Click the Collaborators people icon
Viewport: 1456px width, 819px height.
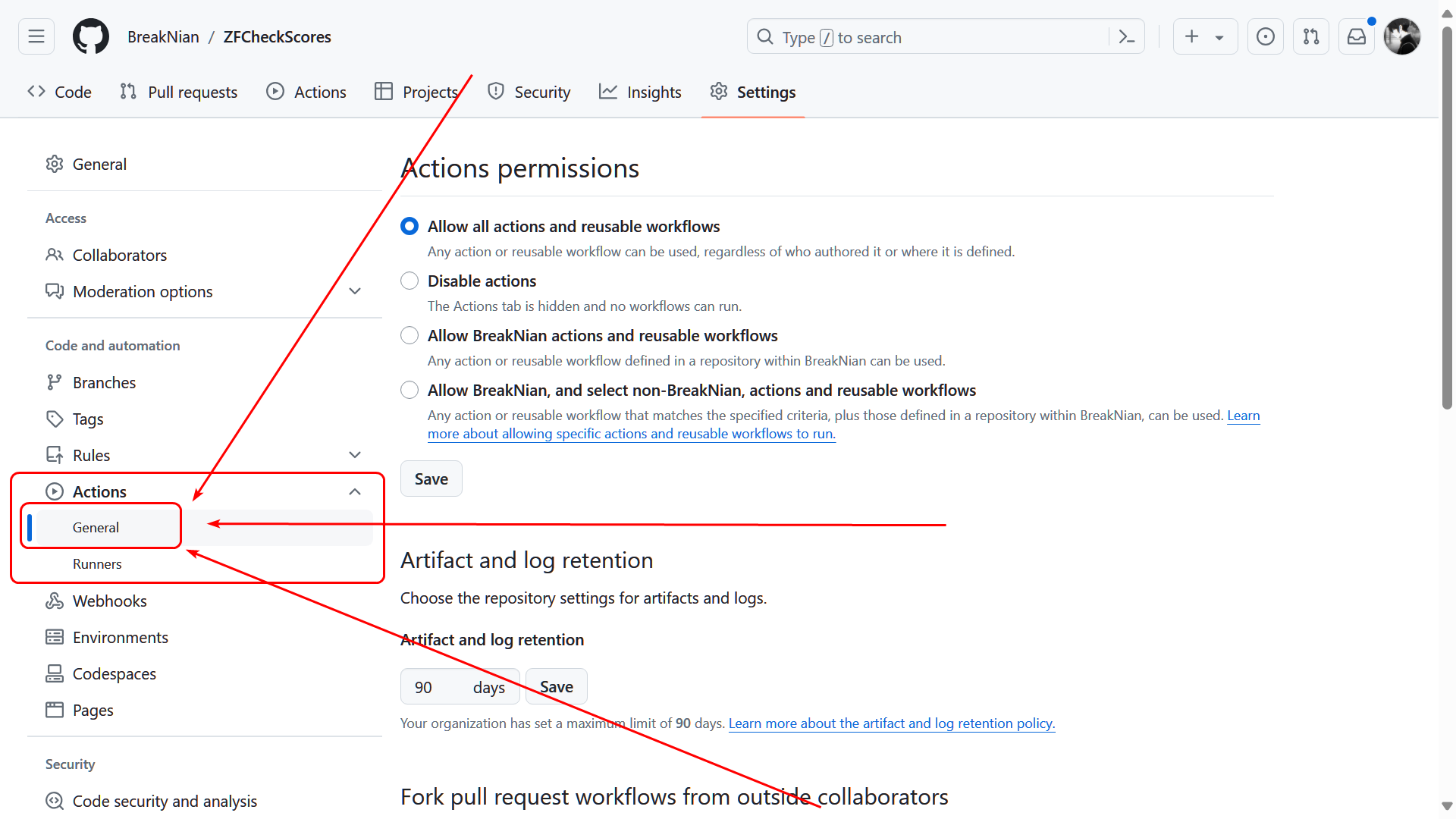point(55,255)
